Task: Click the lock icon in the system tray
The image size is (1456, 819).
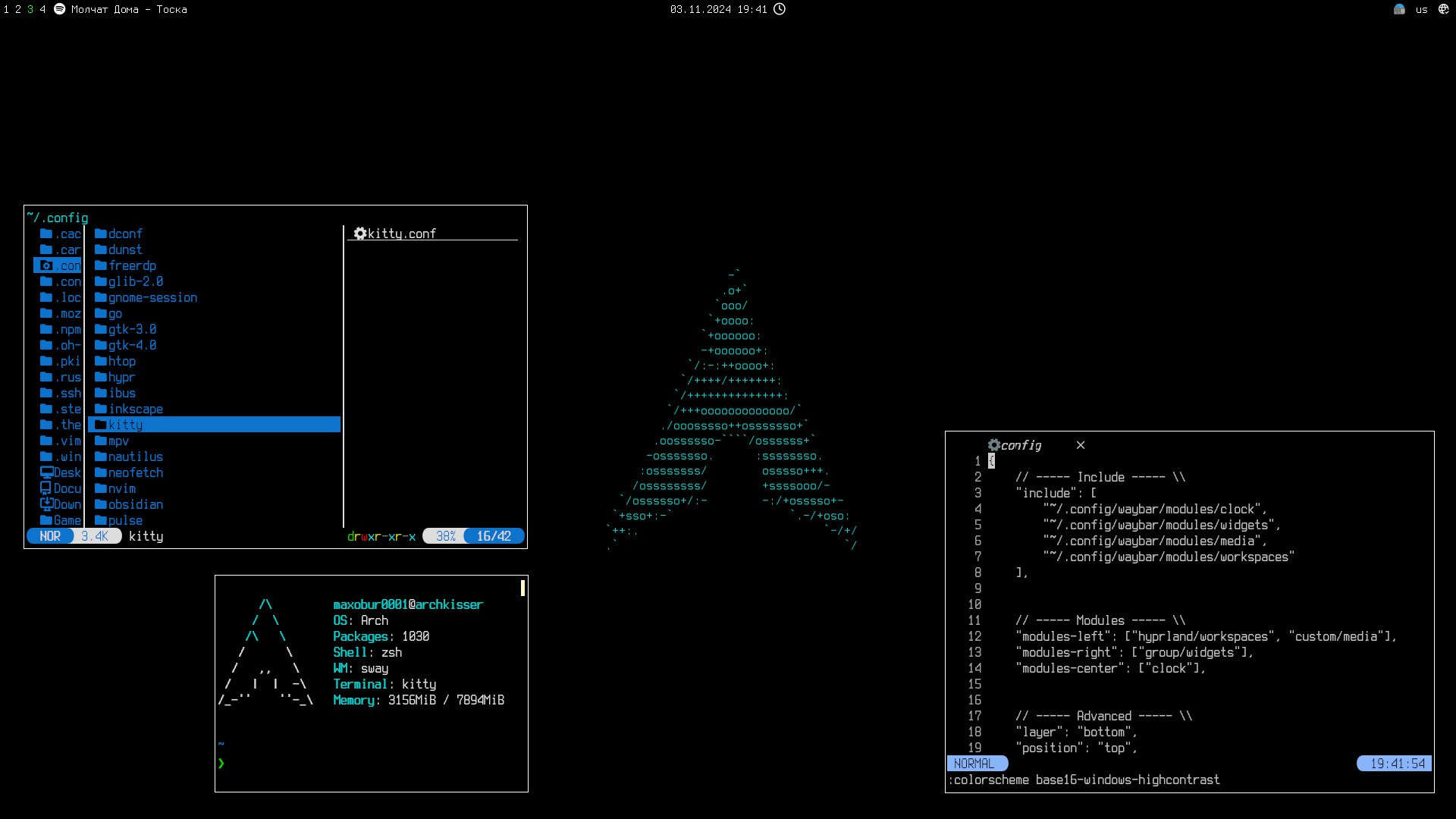Action: (1399, 9)
